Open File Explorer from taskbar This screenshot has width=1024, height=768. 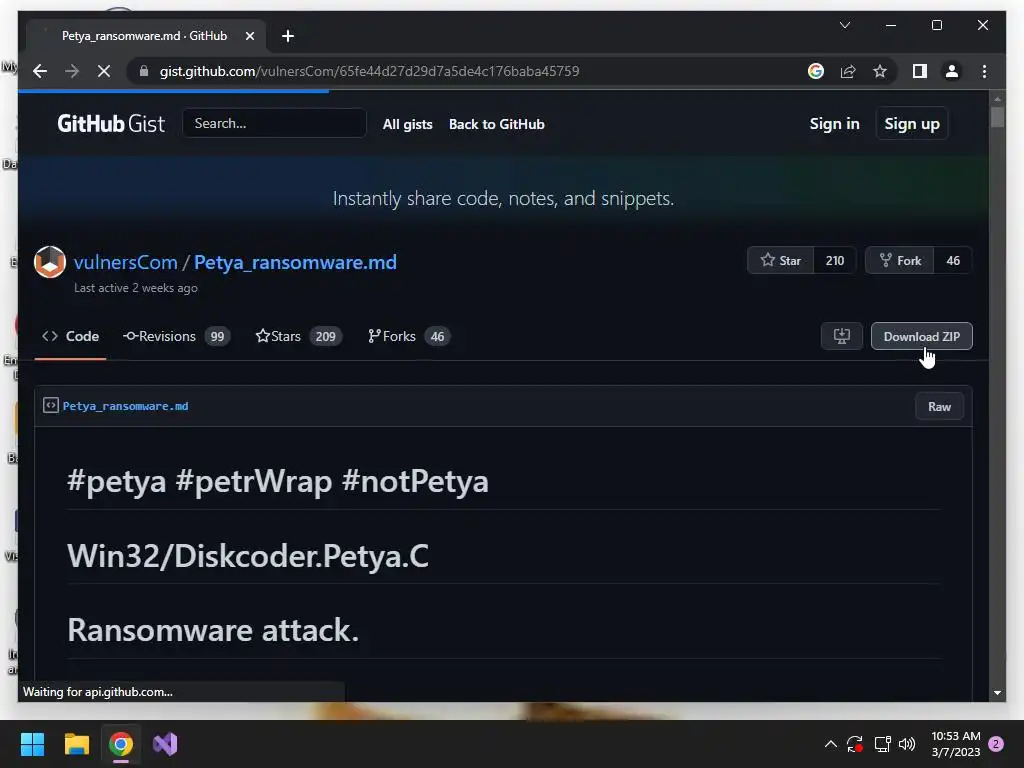(x=76, y=744)
